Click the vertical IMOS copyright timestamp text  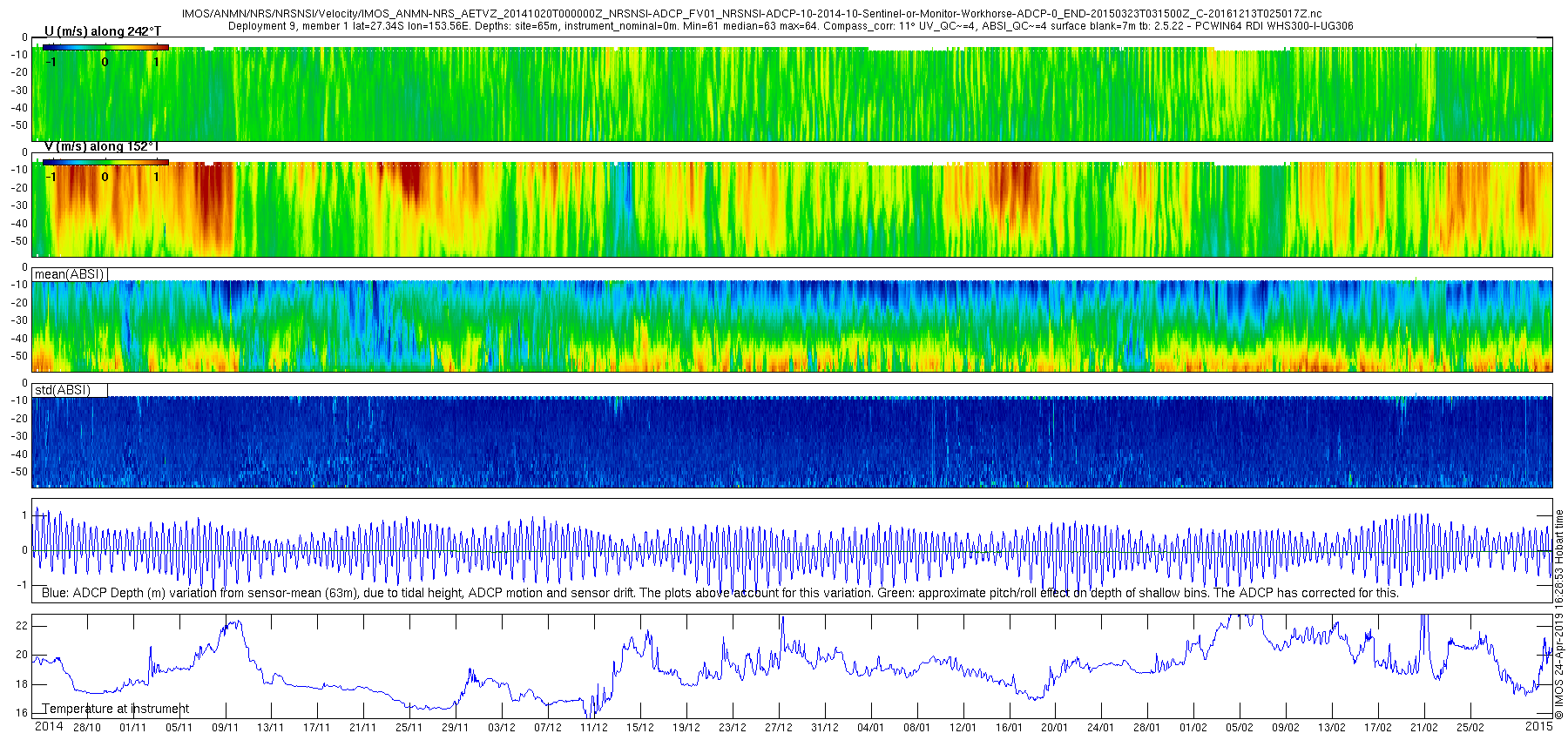(1559, 615)
